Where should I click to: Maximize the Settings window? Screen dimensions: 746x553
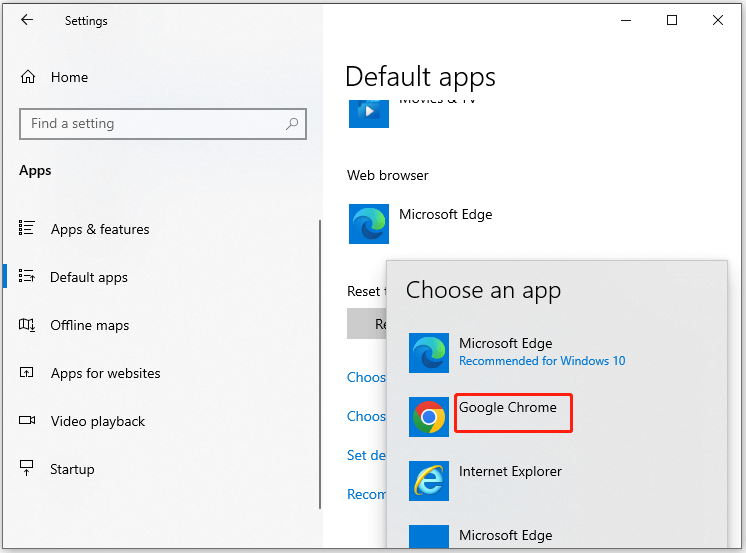point(672,20)
